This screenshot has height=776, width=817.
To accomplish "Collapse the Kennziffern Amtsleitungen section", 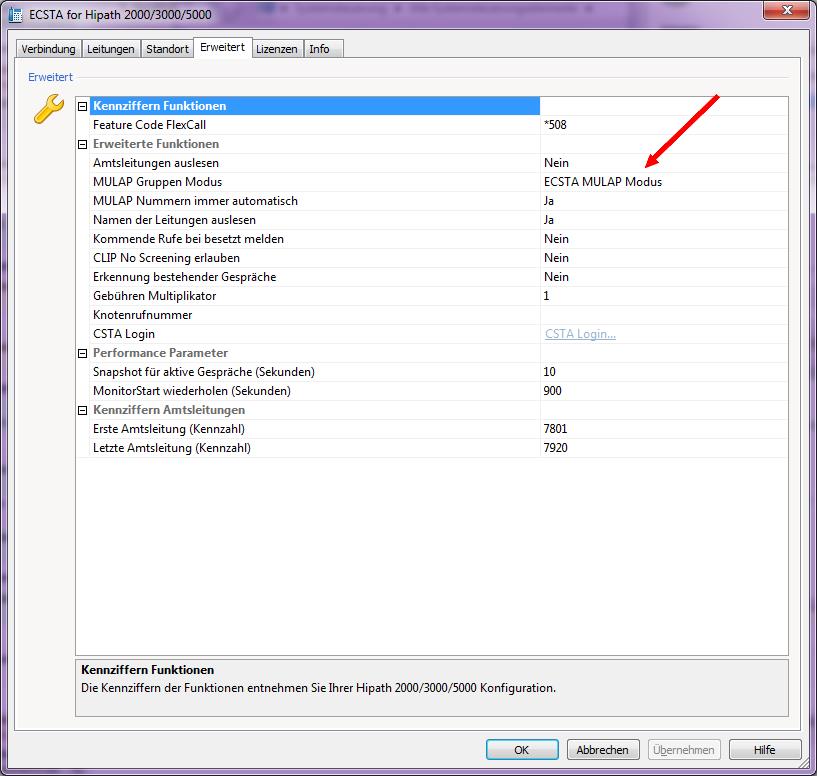I will point(83,410).
